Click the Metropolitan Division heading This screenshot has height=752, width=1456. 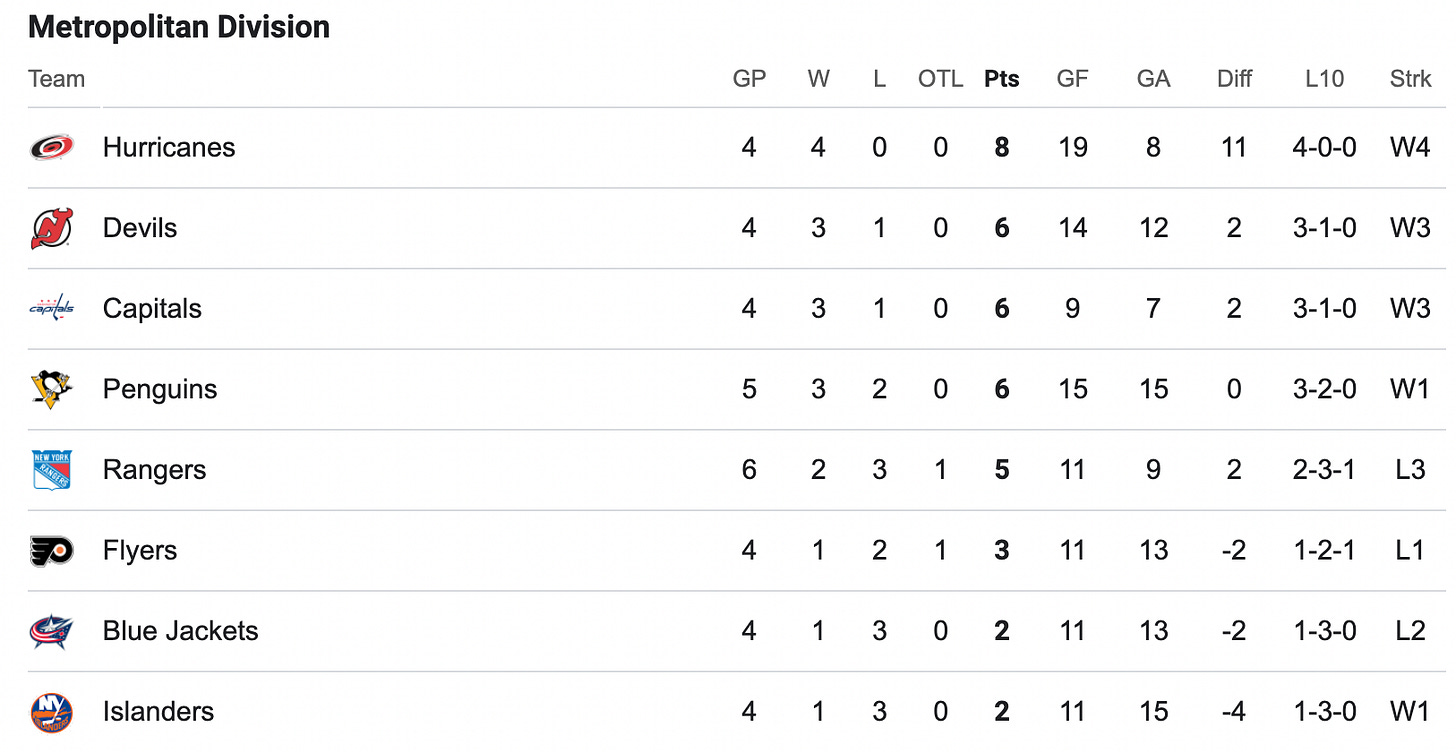pyautogui.click(x=179, y=27)
